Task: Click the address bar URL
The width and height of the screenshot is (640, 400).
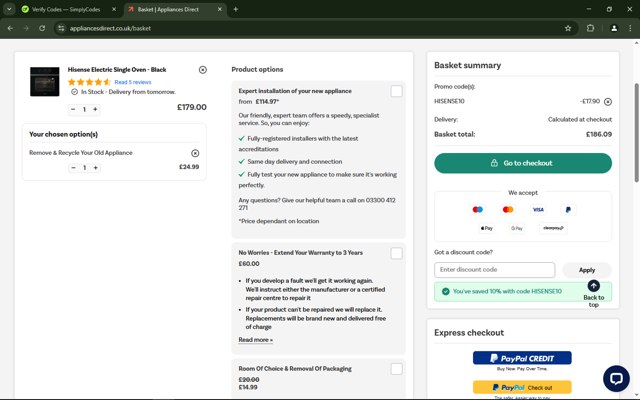Action: pyautogui.click(x=110, y=28)
